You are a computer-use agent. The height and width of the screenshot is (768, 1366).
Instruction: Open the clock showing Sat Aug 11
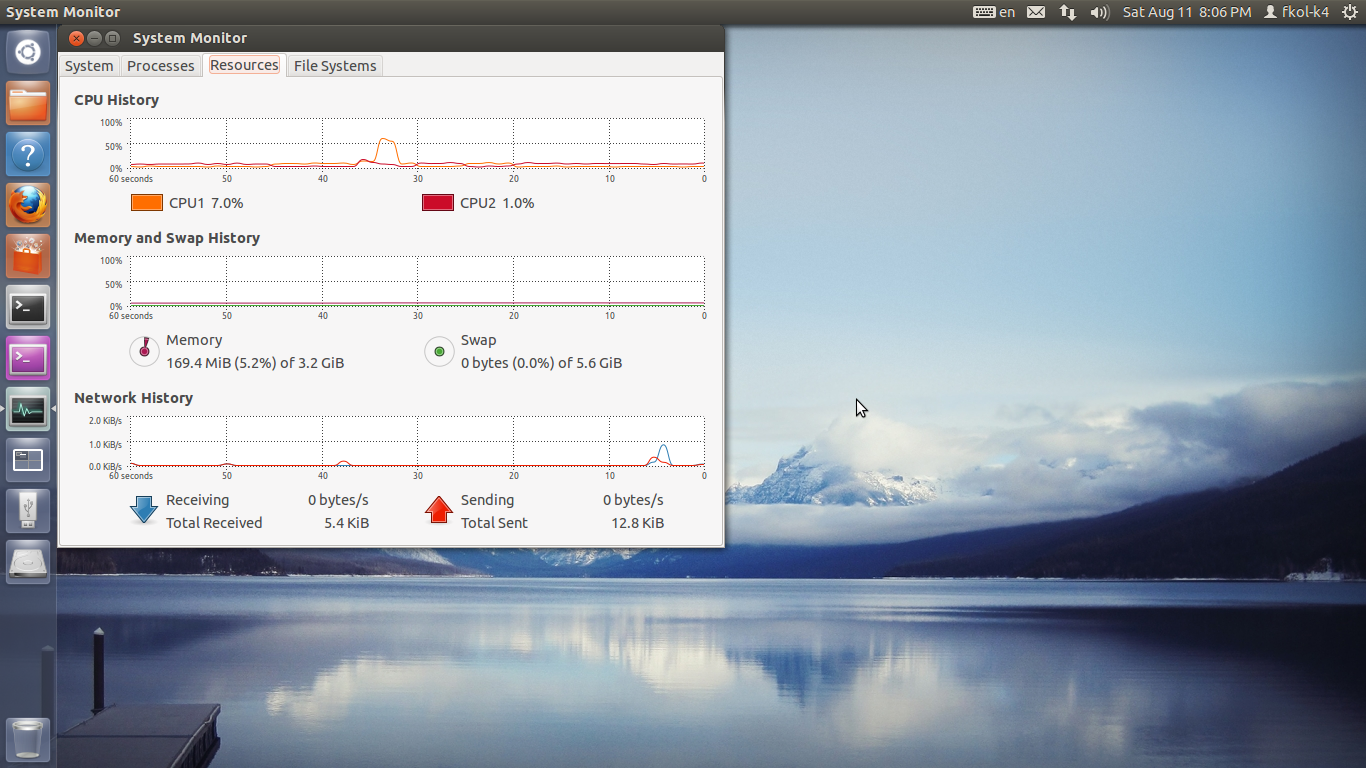pyautogui.click(x=1187, y=12)
